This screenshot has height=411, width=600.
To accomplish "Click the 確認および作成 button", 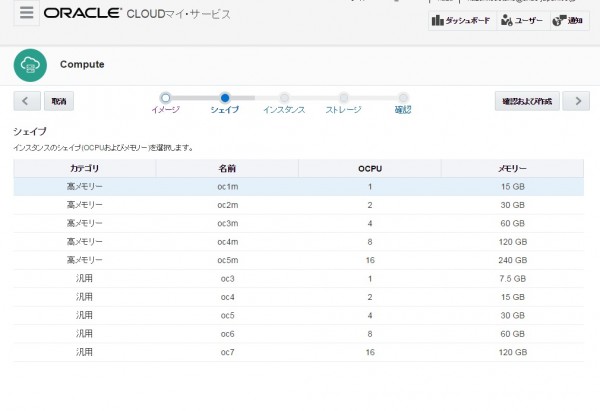I will point(527,101).
